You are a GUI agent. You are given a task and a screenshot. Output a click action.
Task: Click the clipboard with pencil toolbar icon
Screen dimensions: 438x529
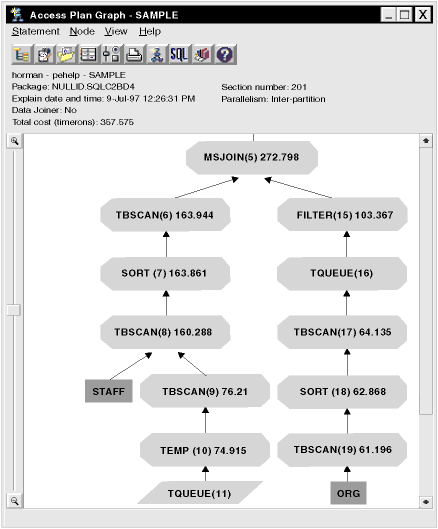pos(45,54)
